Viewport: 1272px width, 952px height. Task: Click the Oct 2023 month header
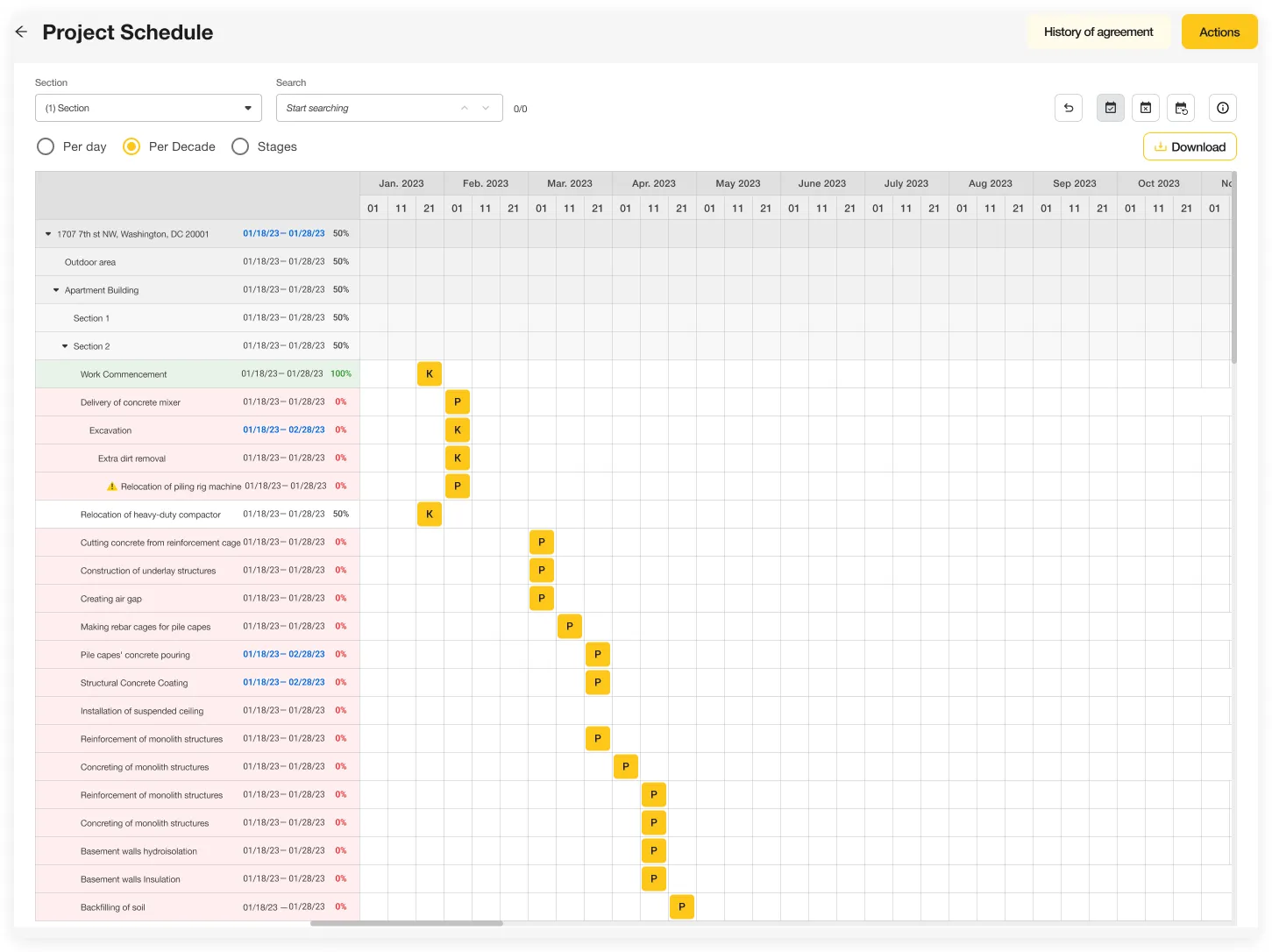(x=1159, y=183)
